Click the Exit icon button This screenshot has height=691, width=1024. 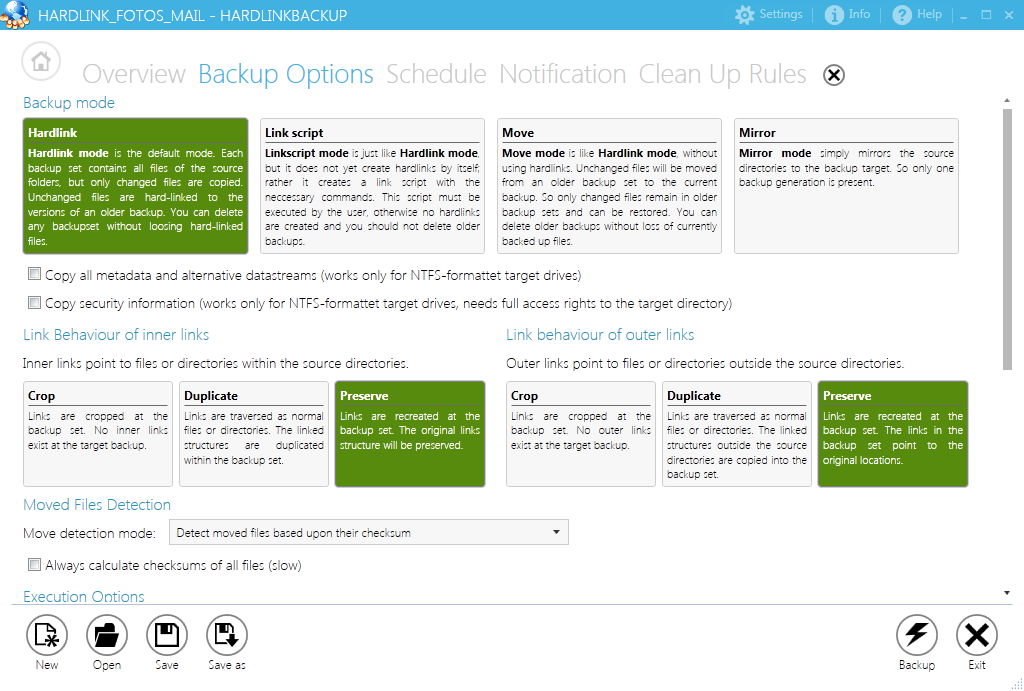pyautogui.click(x=976, y=635)
